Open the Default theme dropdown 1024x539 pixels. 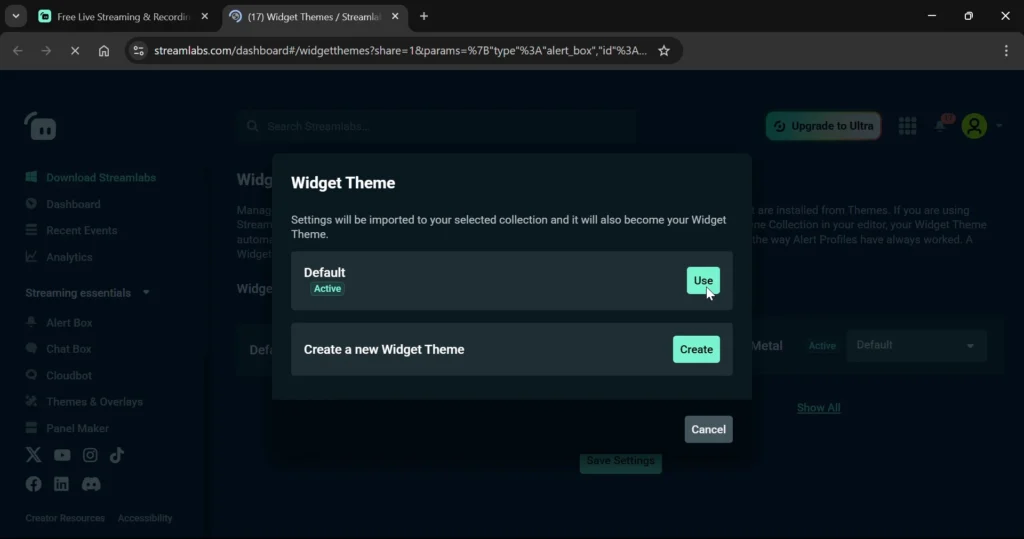click(x=916, y=345)
